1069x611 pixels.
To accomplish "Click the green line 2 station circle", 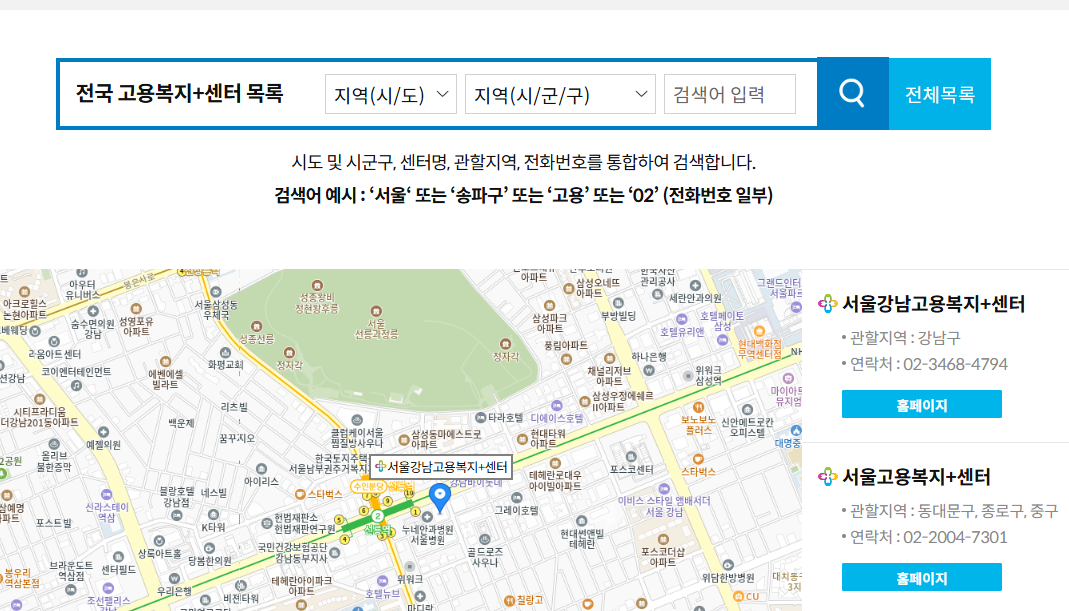I will (378, 516).
